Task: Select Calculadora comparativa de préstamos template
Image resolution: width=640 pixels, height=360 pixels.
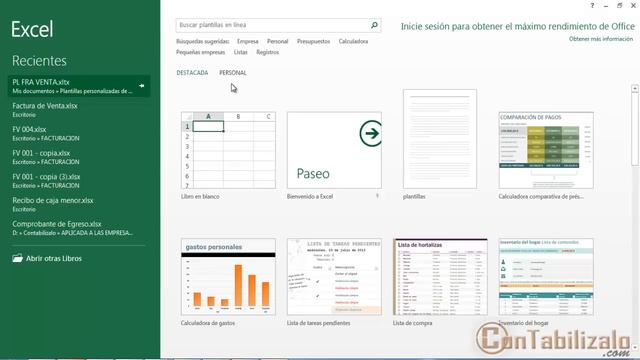Action: pos(546,150)
